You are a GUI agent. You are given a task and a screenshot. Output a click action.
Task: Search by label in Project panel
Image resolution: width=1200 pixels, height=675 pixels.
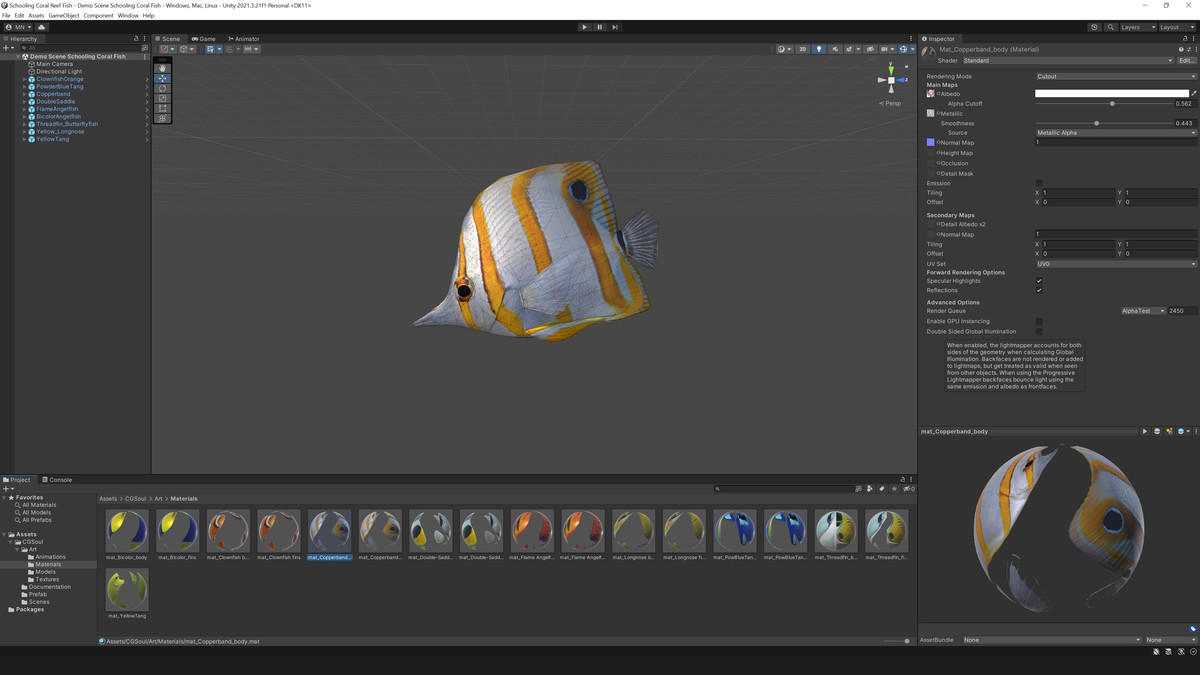[882, 489]
